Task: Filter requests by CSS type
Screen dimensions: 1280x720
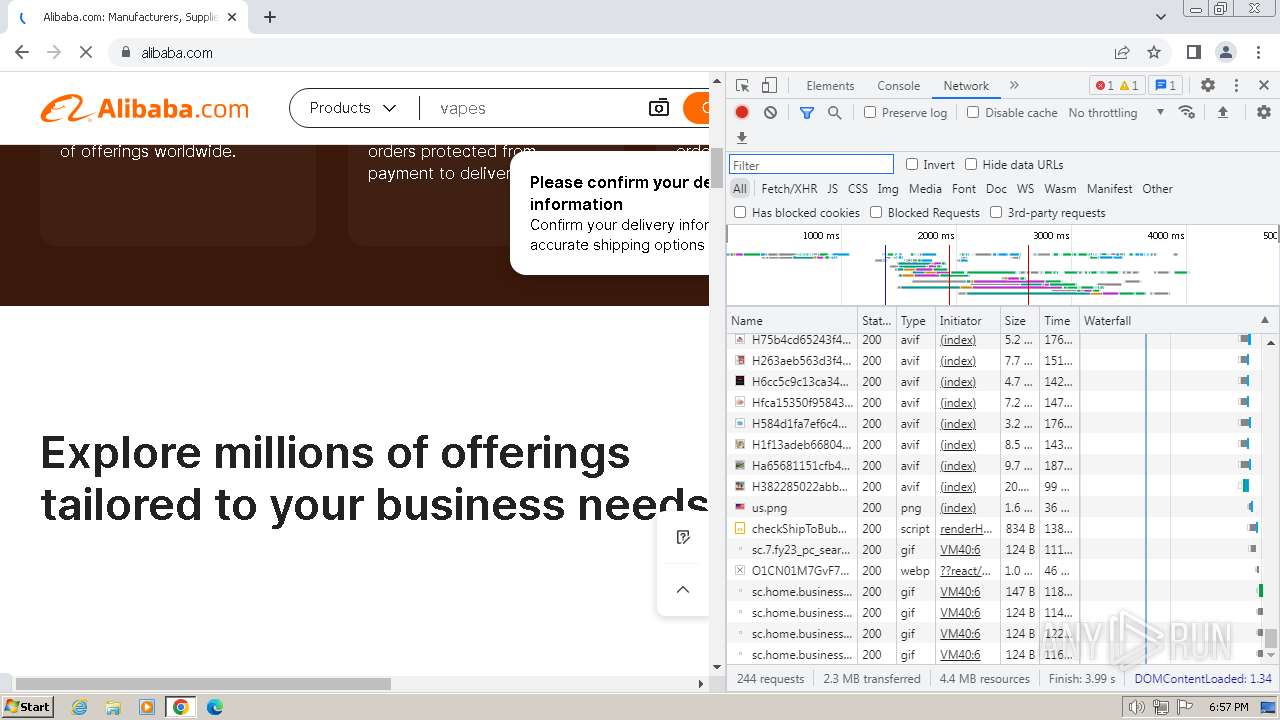Action: (x=858, y=188)
